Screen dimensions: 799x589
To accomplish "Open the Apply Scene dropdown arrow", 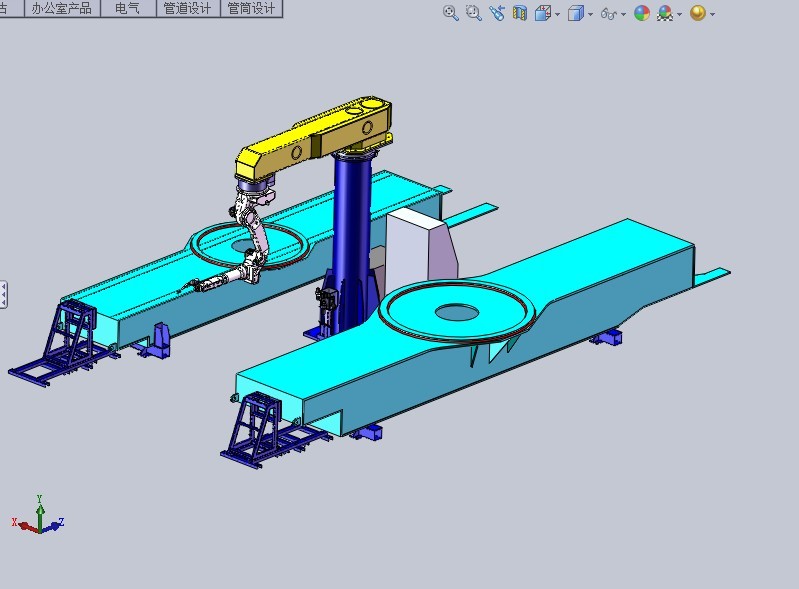I will pyautogui.click(x=680, y=14).
